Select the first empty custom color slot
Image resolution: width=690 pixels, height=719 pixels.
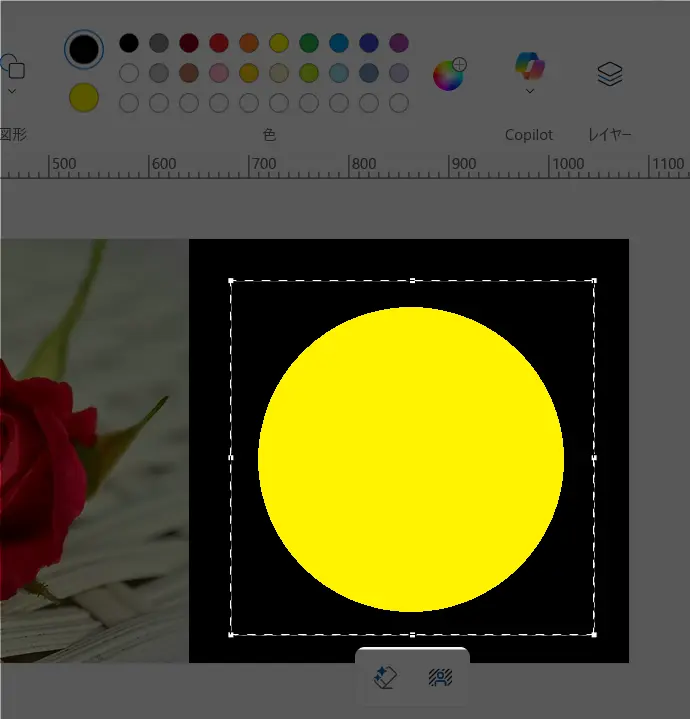[x=129, y=103]
